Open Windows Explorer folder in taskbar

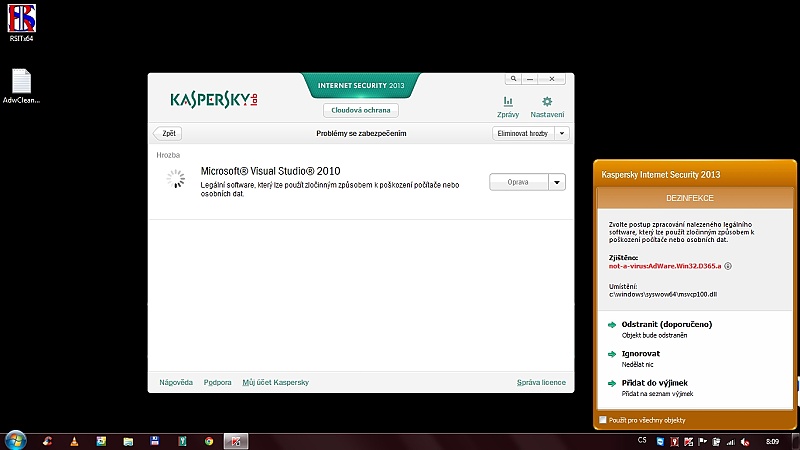click(x=128, y=441)
